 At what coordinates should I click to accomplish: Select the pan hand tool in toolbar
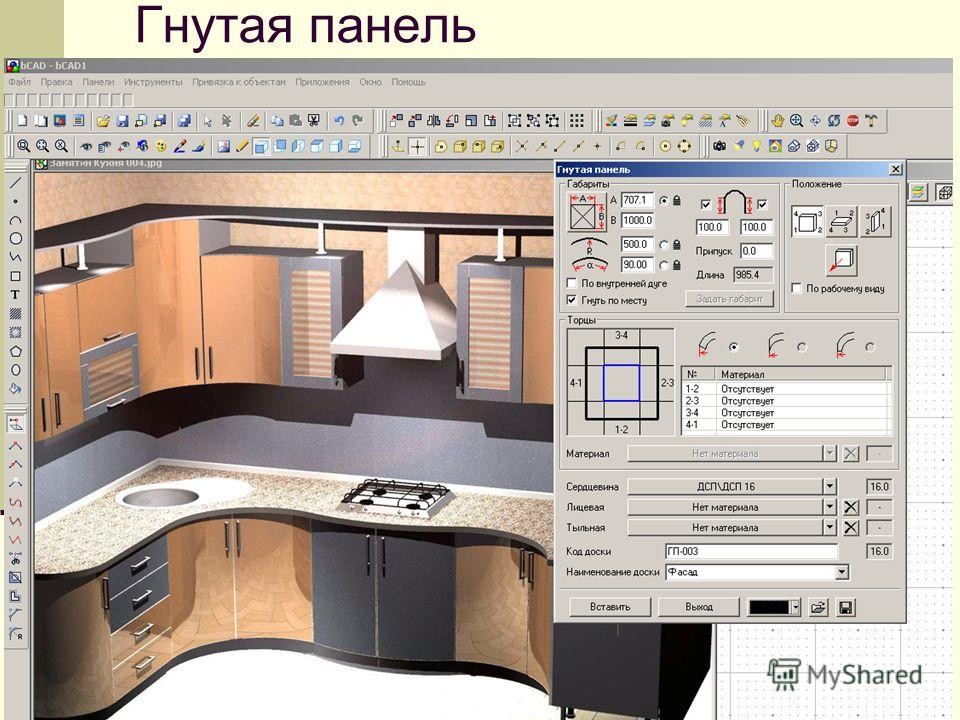coord(777,120)
